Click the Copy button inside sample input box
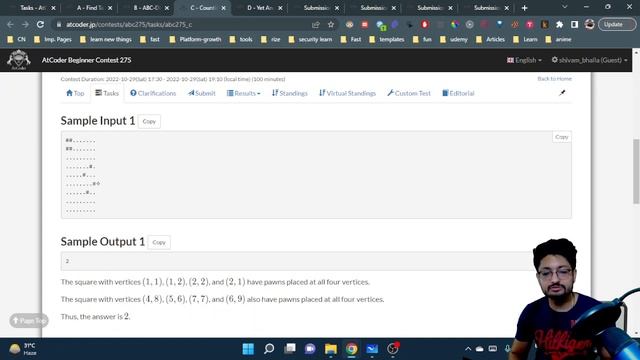This screenshot has width=640, height=360. [x=562, y=137]
